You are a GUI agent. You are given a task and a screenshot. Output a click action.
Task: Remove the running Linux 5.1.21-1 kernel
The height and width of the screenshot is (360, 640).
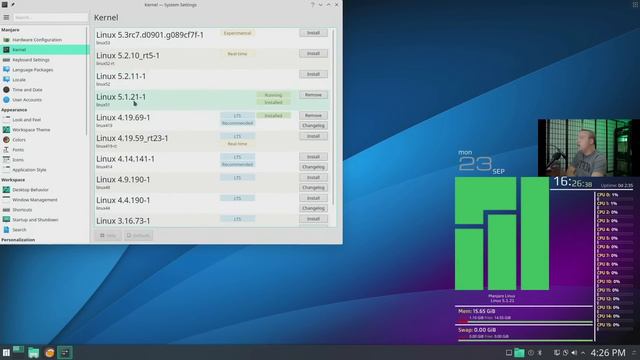[x=313, y=95]
